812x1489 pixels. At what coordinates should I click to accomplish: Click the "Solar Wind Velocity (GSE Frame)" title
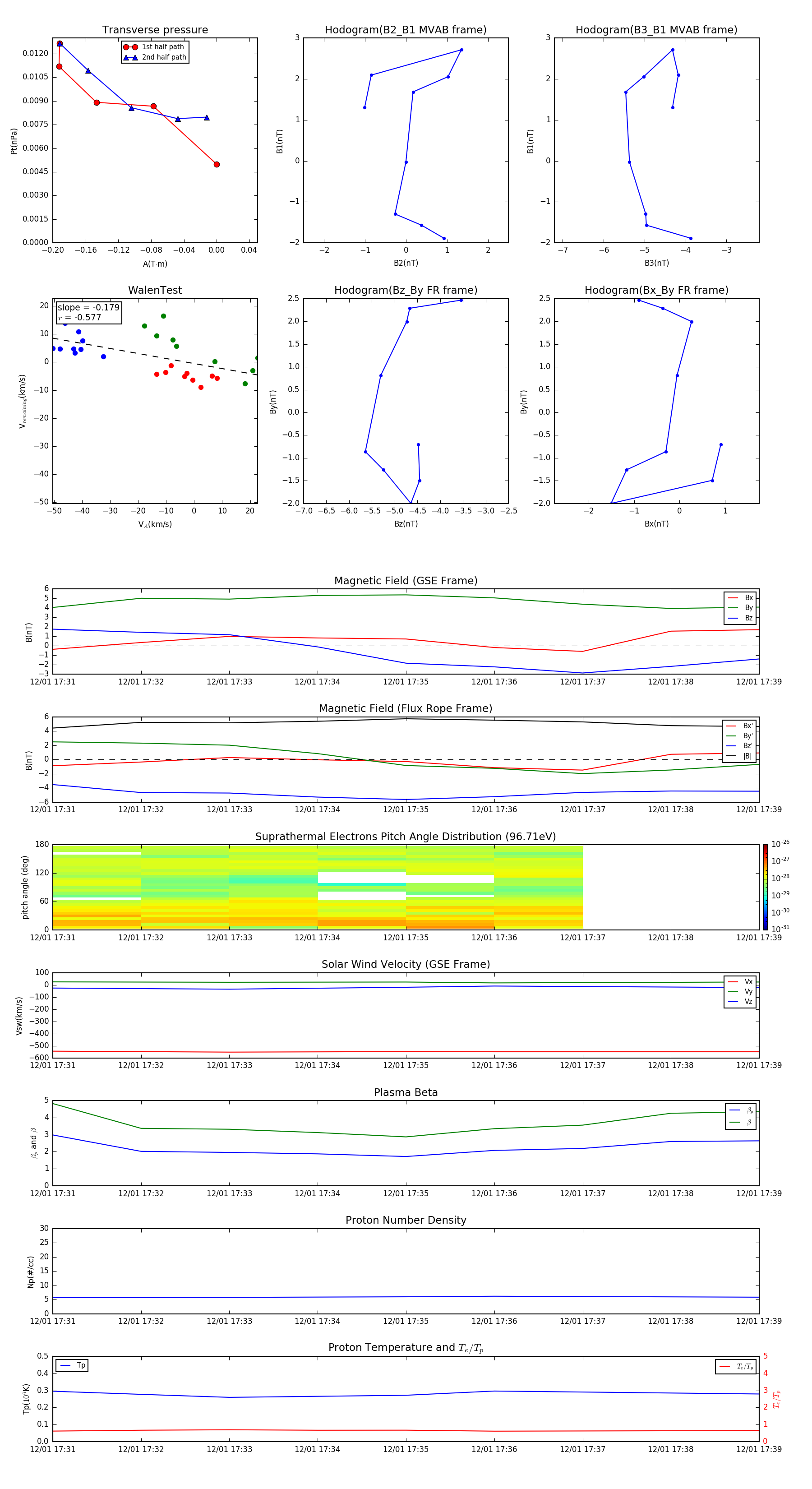(406, 965)
